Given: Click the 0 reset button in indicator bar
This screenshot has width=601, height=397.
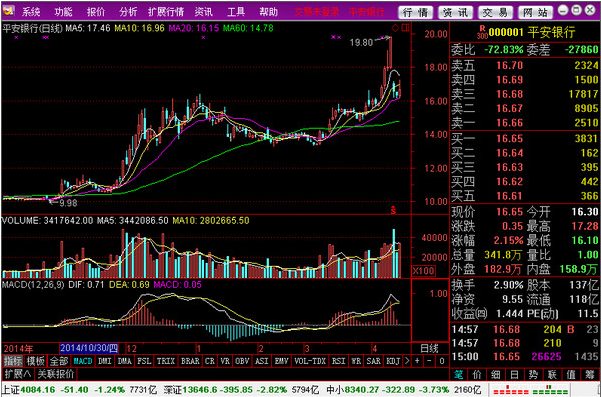Looking at the screenshot, I should click(442, 361).
